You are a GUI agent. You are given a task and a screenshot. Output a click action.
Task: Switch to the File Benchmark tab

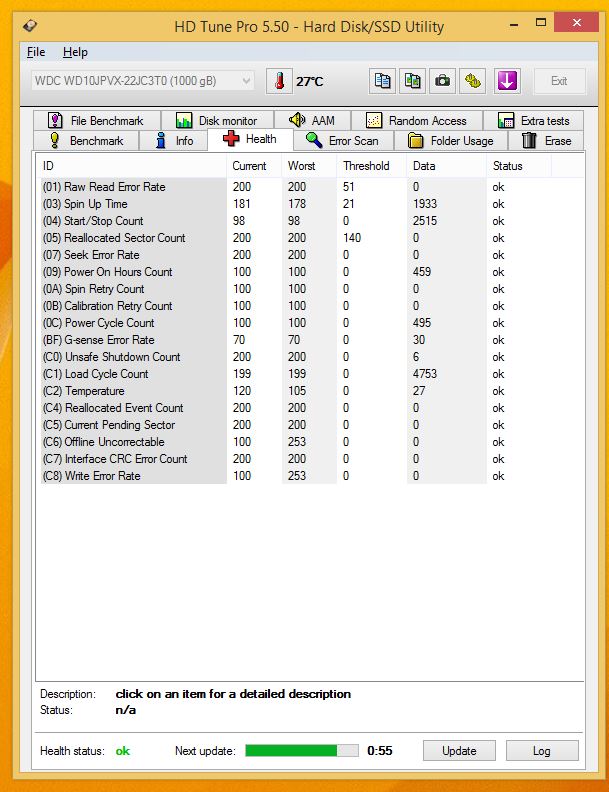96,121
